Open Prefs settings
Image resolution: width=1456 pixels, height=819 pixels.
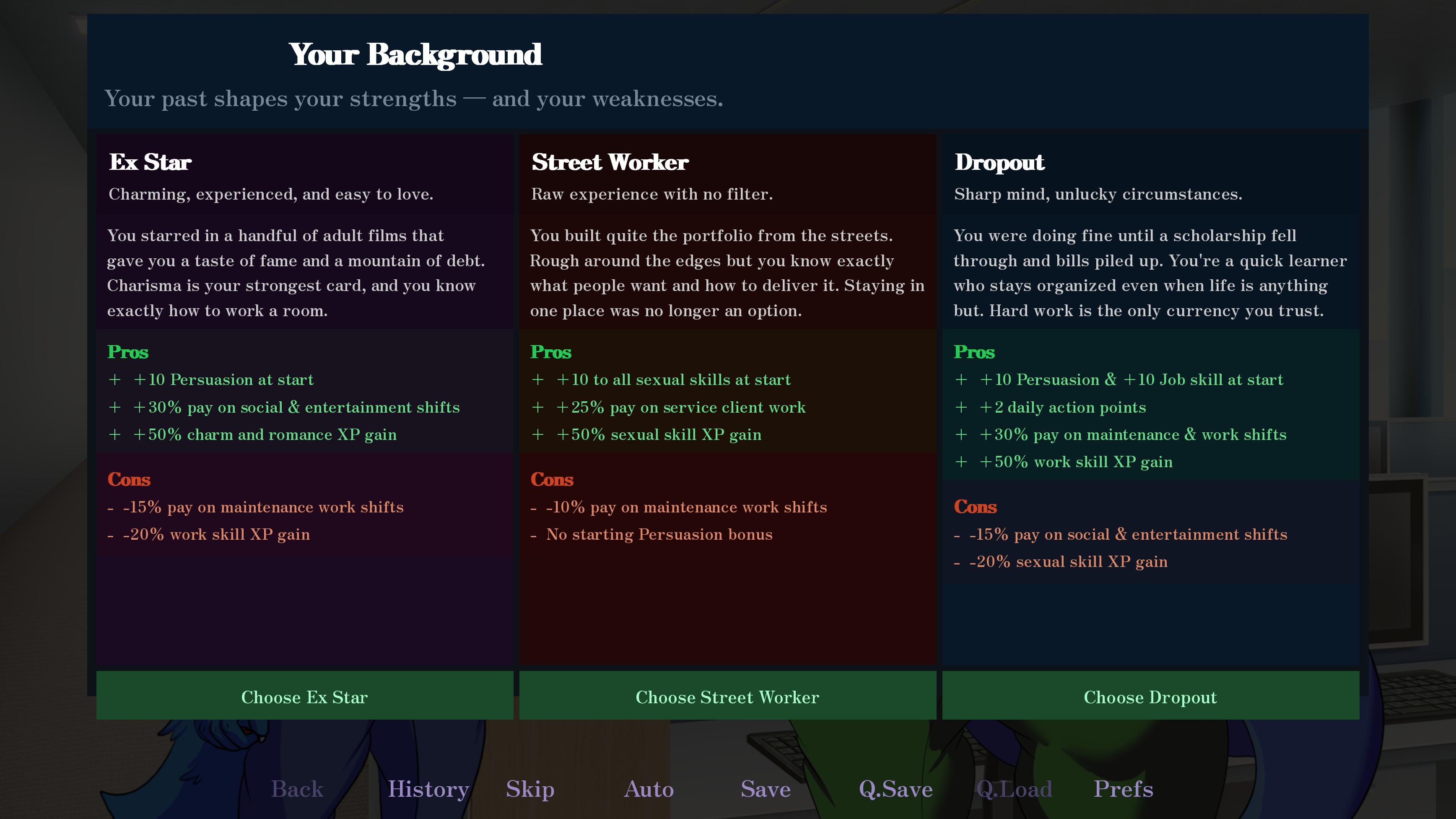[1124, 788]
